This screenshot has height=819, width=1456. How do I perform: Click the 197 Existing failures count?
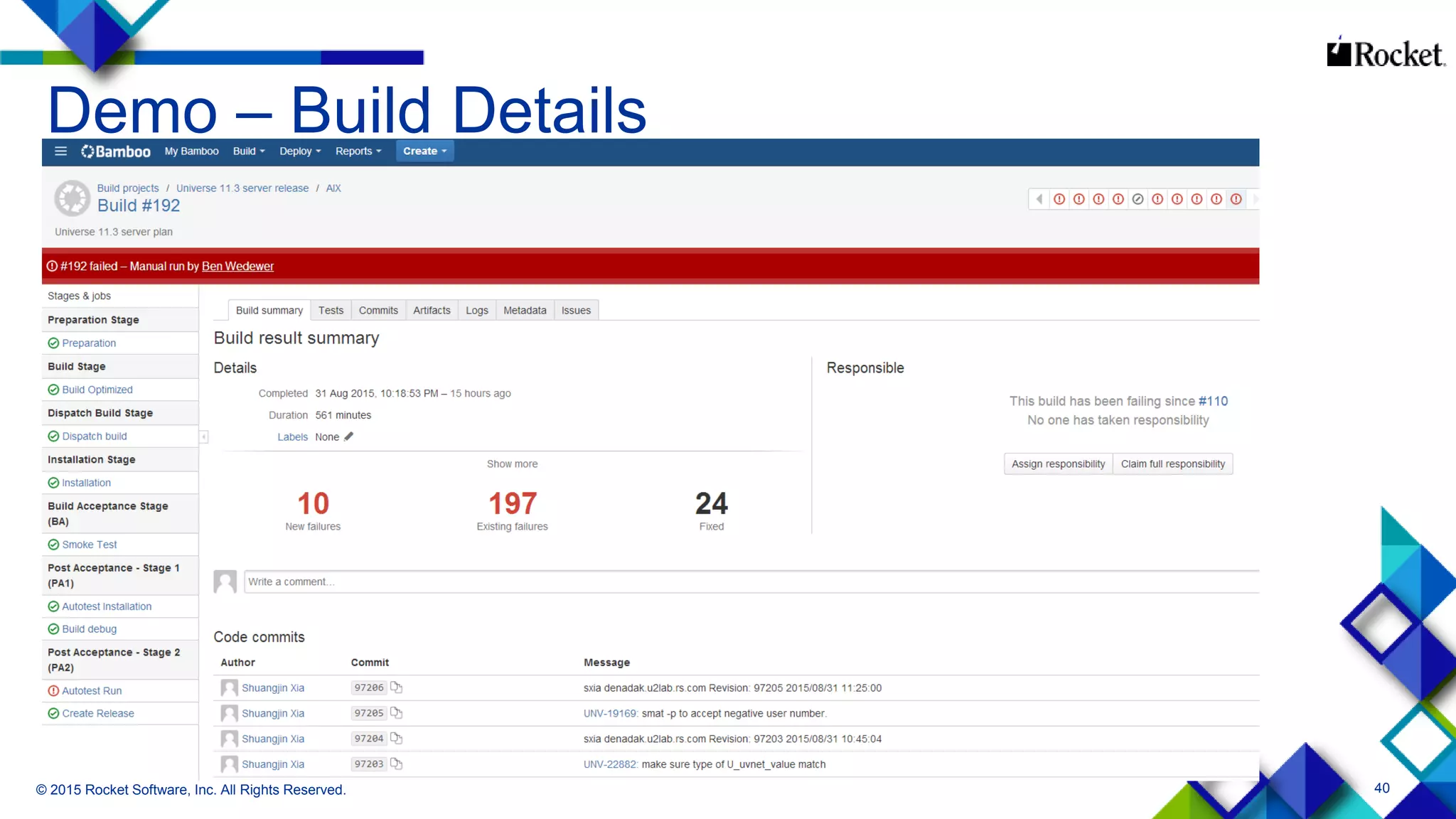[513, 504]
